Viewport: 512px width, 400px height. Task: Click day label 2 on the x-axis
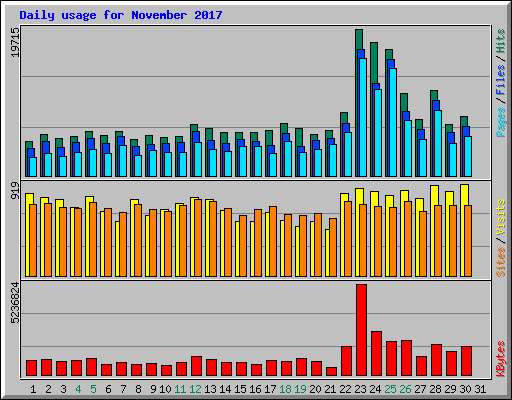(48, 389)
